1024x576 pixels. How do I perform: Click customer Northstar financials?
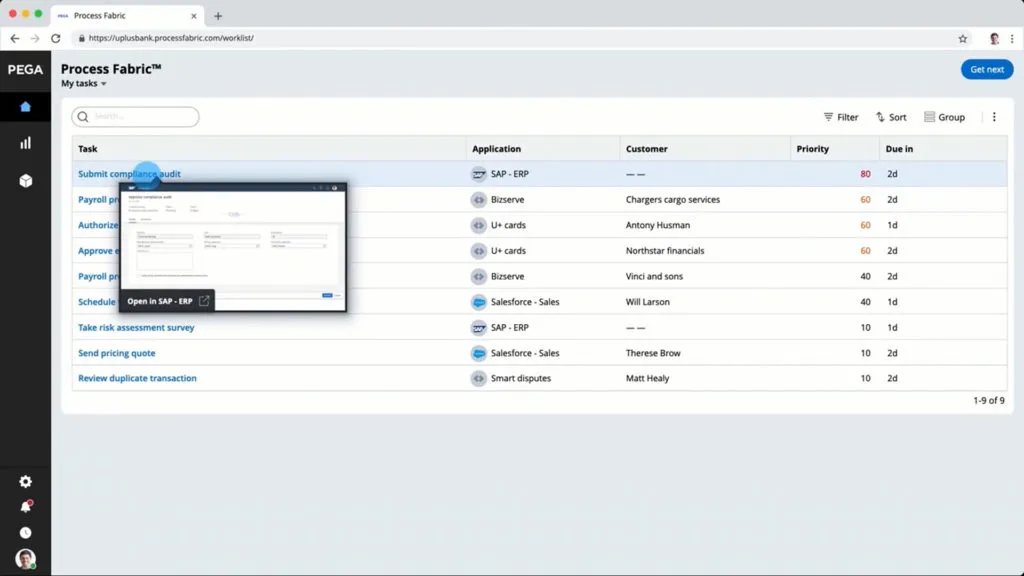[x=665, y=251]
